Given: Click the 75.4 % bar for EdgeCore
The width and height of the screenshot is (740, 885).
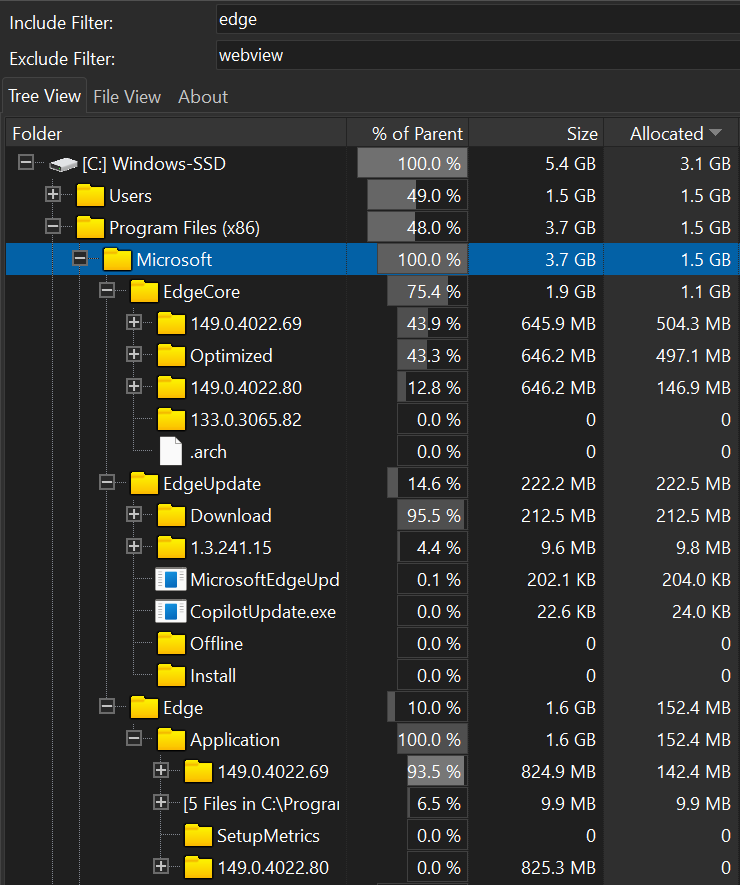Looking at the screenshot, I should [427, 292].
